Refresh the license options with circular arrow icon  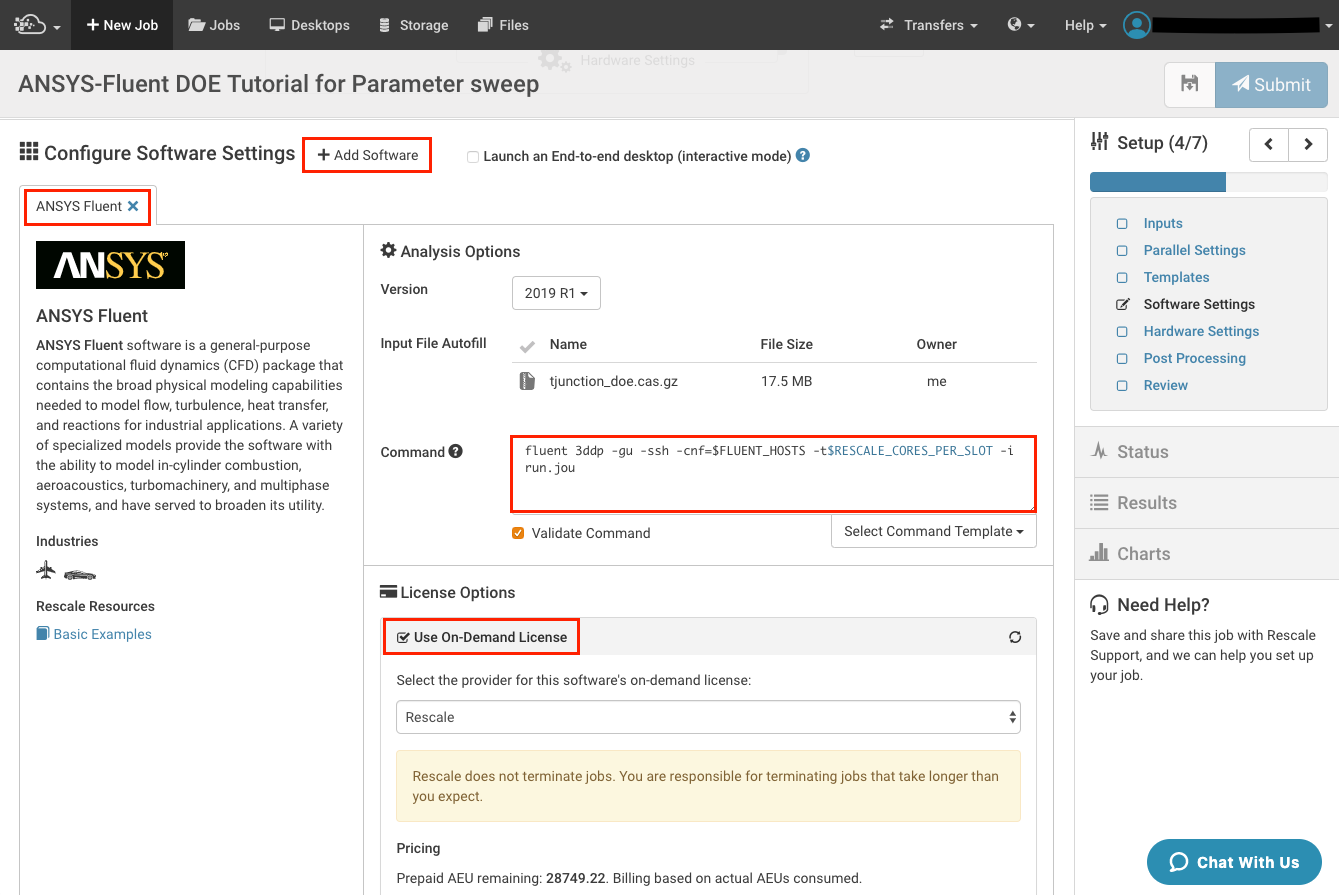click(1015, 637)
